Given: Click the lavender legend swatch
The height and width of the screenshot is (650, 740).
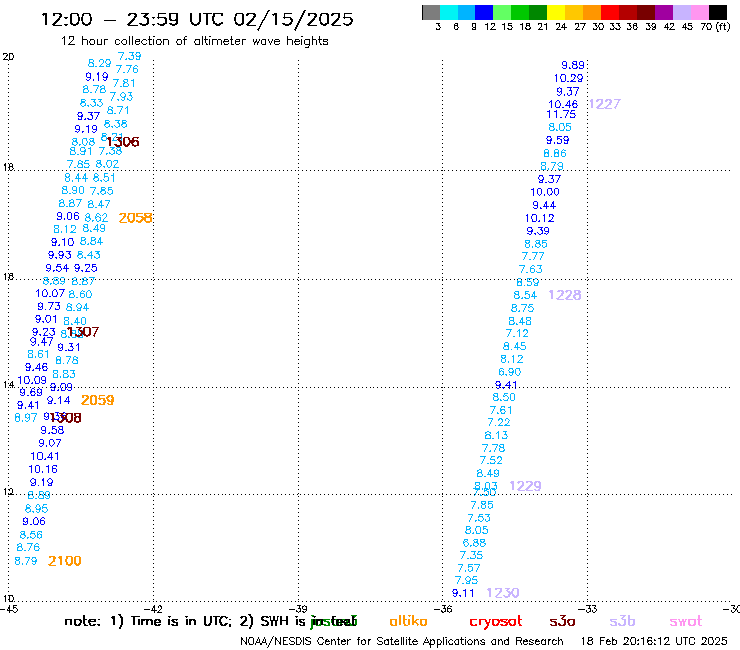Looking at the screenshot, I should [681, 12].
